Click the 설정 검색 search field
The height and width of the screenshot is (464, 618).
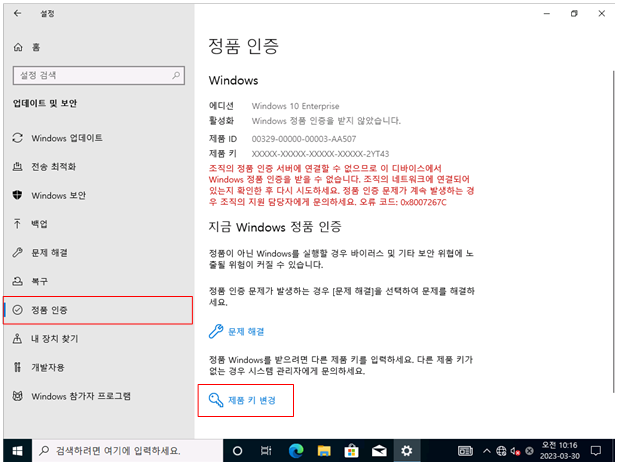click(x=99, y=75)
